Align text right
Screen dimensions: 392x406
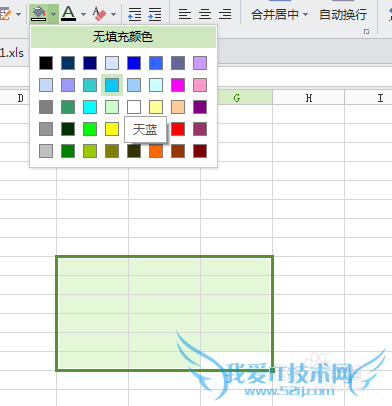[225, 14]
